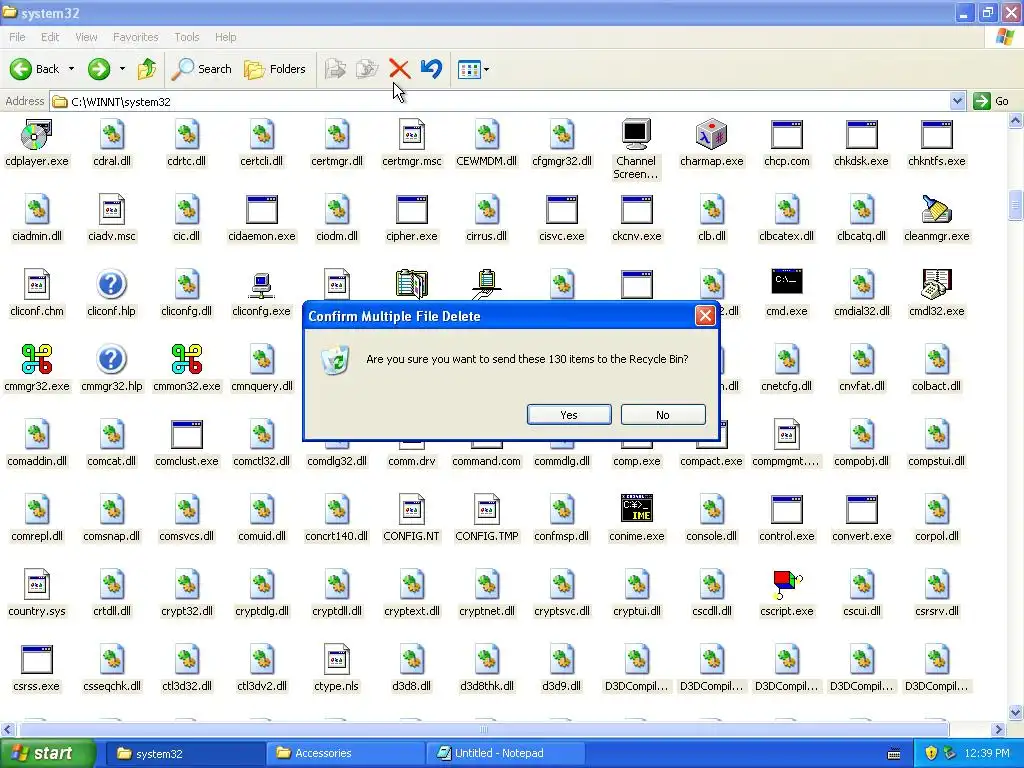
Task: Open the Views dropdown button
Action: [473, 69]
